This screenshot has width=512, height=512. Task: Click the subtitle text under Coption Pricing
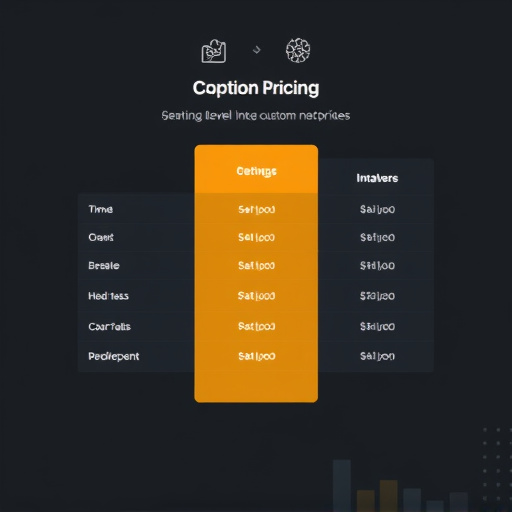256,116
